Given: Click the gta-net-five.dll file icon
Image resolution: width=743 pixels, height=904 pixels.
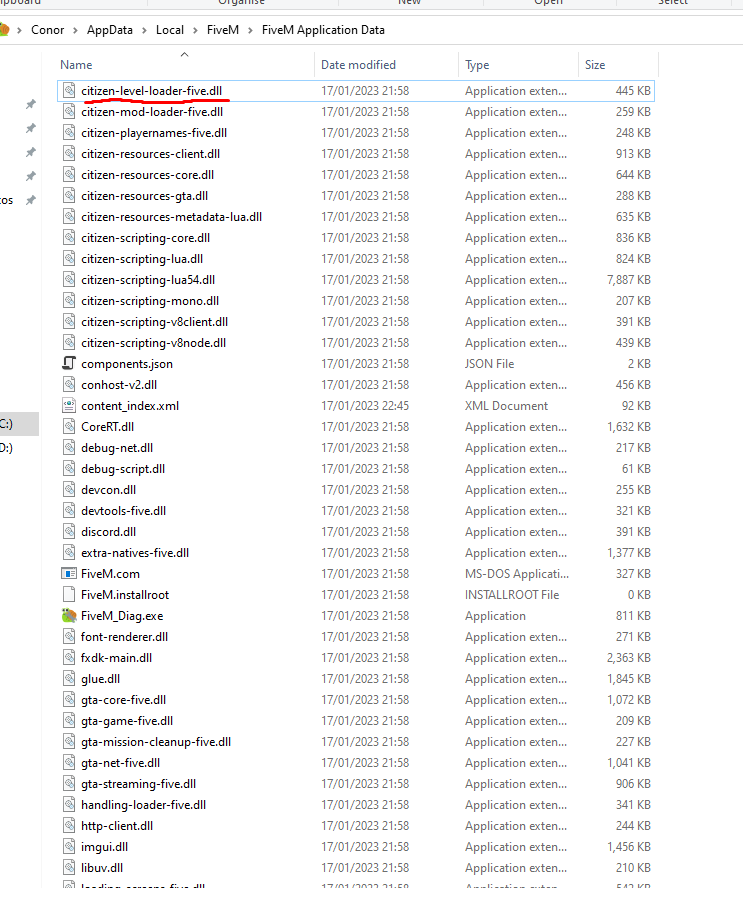Looking at the screenshot, I should 69,763.
